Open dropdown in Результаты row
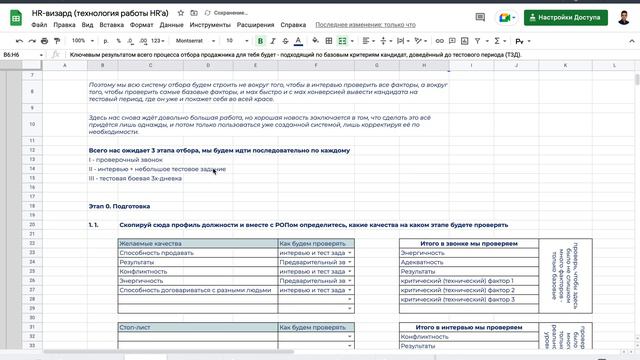Image resolution: width=640 pixels, height=360 pixels. tap(350, 262)
